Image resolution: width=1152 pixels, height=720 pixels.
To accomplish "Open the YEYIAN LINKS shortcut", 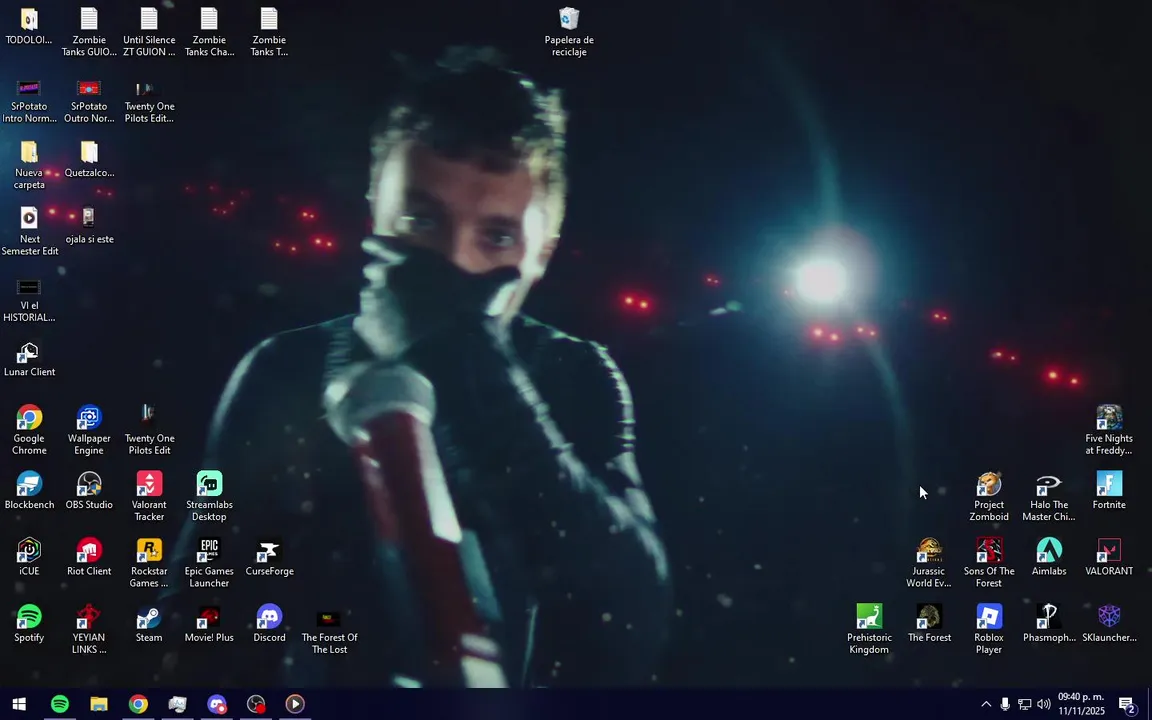I will 89,629.
